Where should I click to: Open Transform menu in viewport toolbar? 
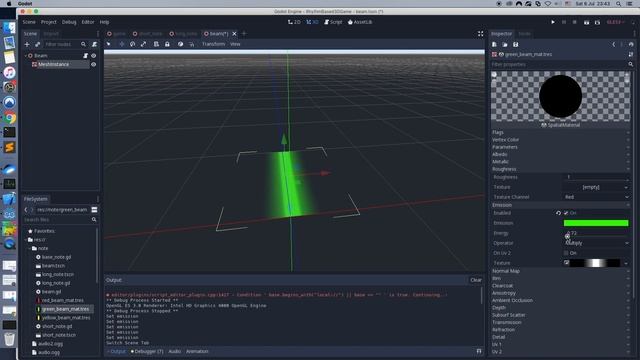point(213,44)
